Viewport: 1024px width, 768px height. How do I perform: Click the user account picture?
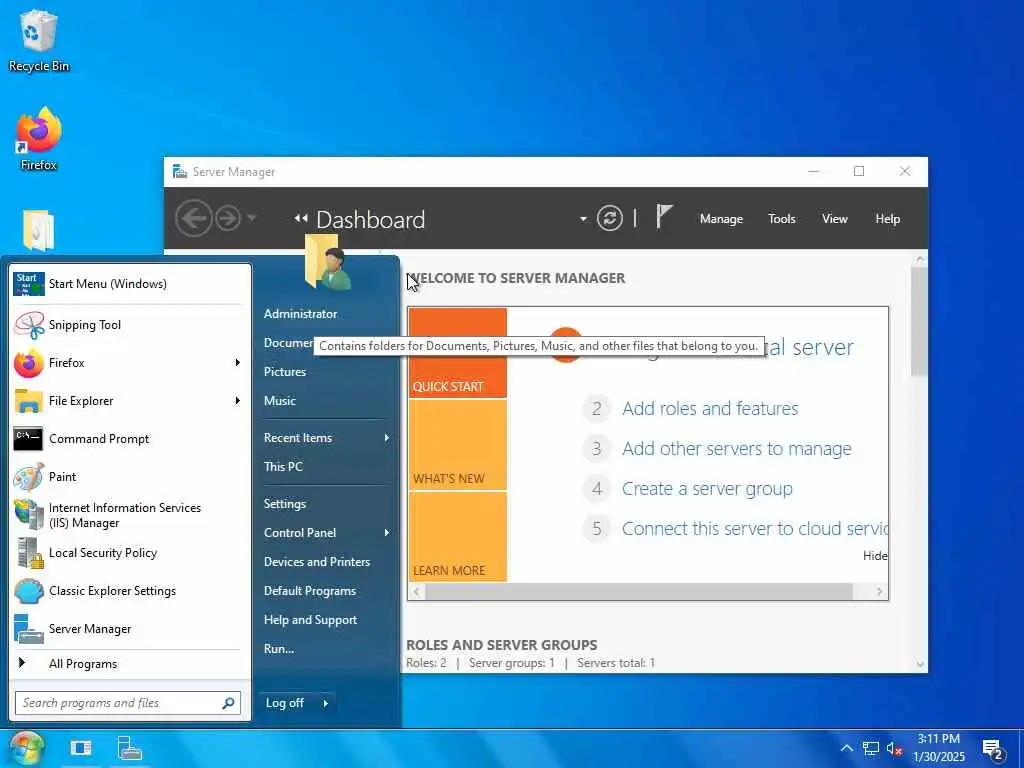[x=328, y=263]
